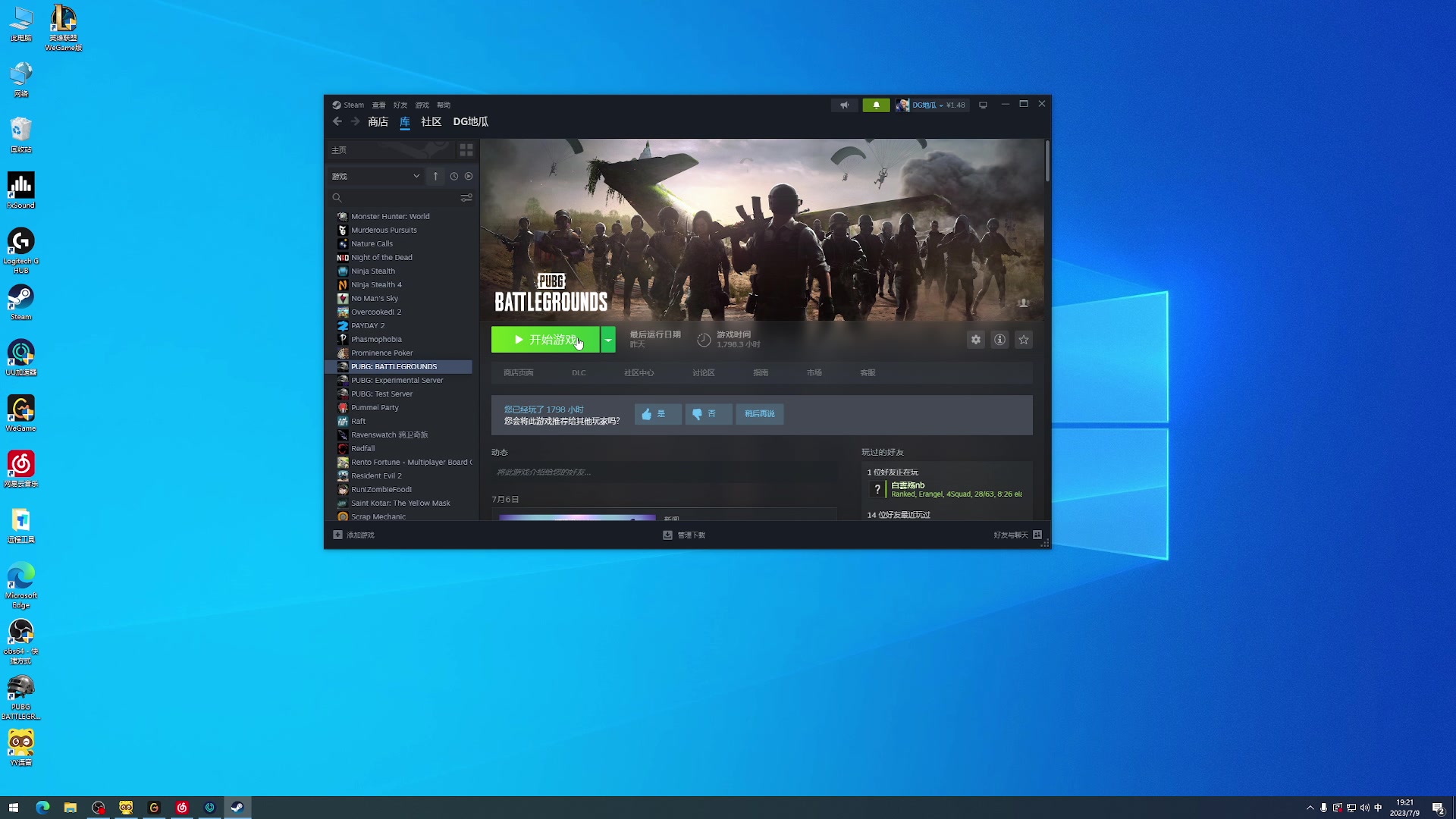Viewport: 1456px width, 819px height.
Task: Open Logitech G HUB desktop shortcut
Action: click(x=21, y=251)
